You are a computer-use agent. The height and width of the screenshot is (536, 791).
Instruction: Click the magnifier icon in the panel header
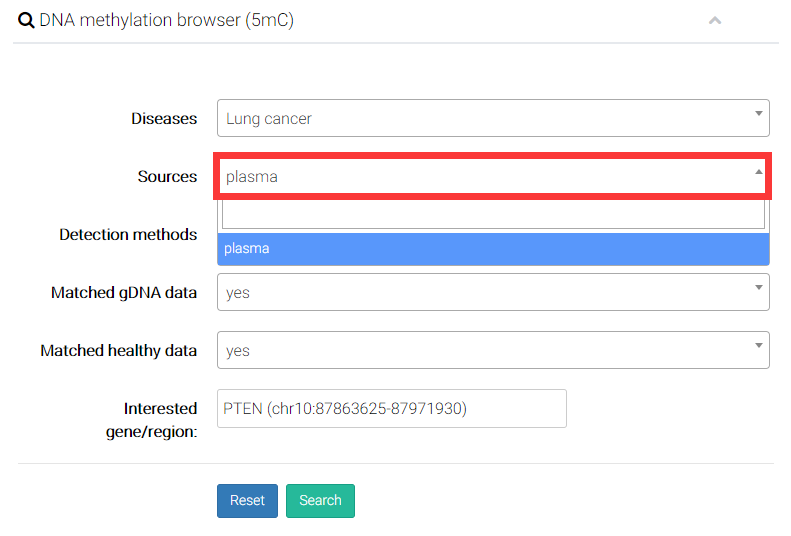pos(26,20)
